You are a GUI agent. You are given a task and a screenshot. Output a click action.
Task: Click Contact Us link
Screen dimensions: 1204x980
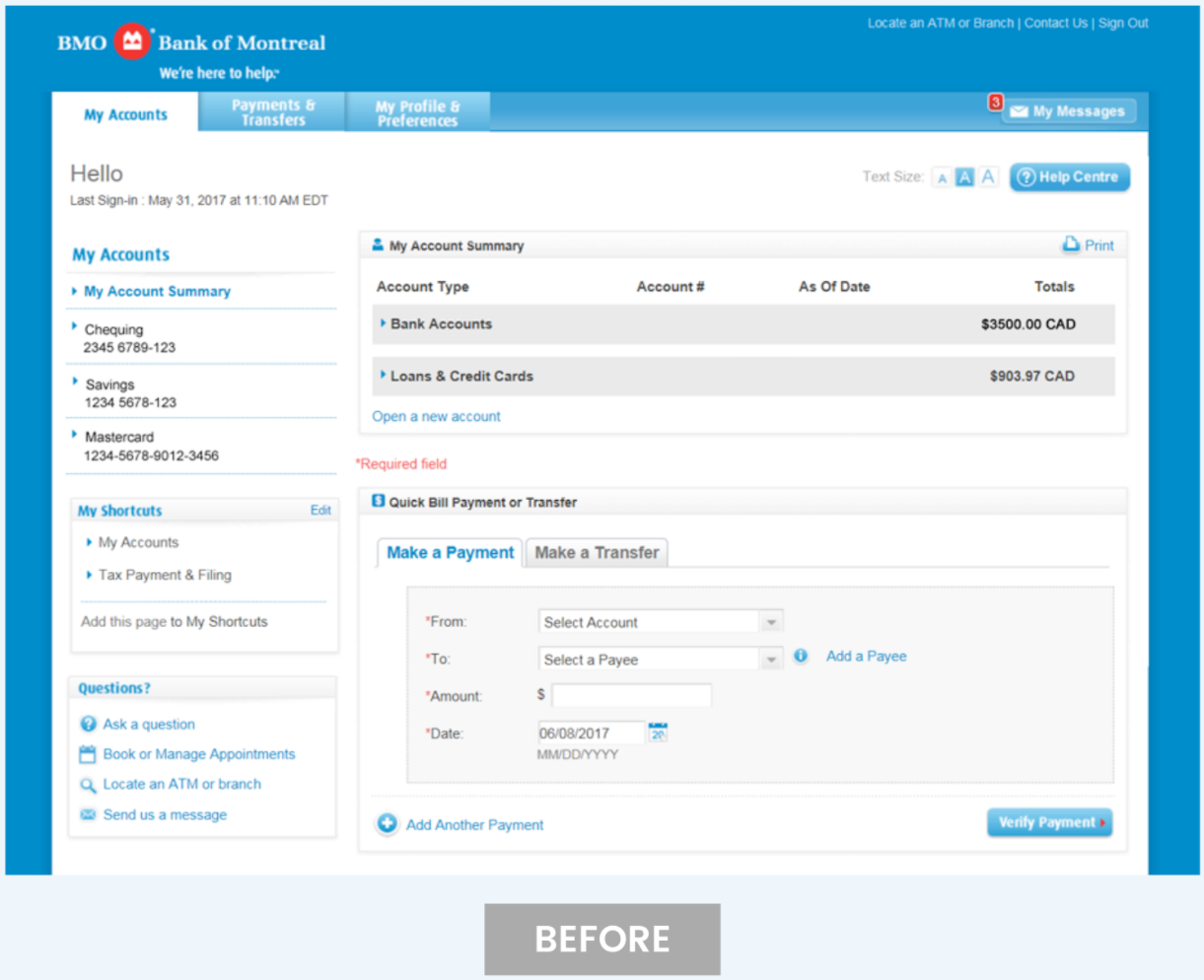(x=1056, y=23)
